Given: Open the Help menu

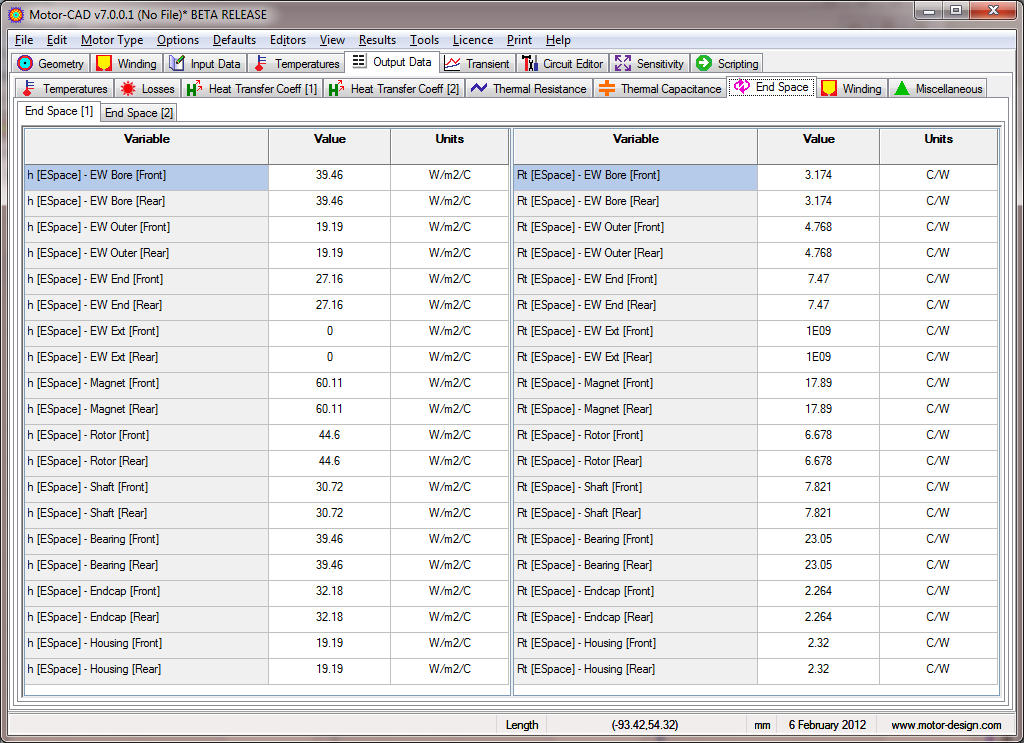Looking at the screenshot, I should pos(558,40).
